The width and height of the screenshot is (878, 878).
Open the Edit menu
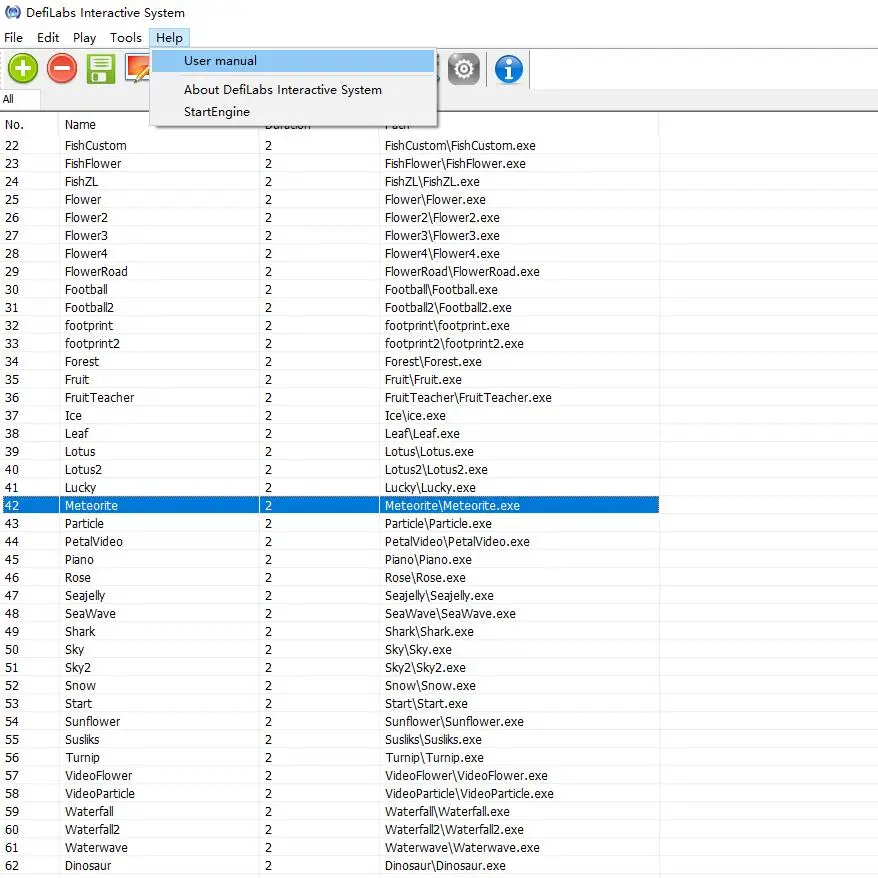(48, 38)
